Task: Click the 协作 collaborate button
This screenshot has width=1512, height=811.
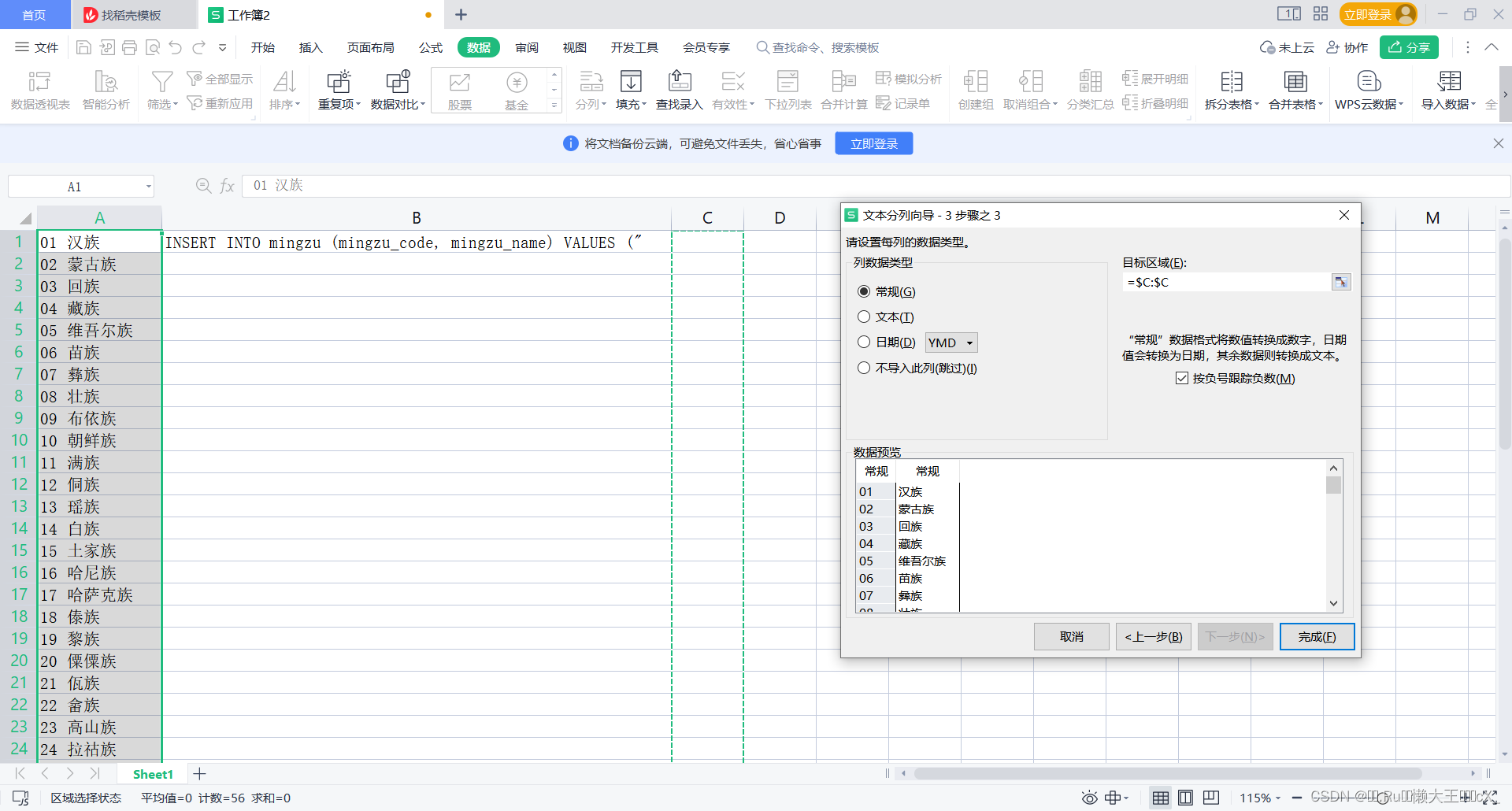Action: click(x=1347, y=47)
